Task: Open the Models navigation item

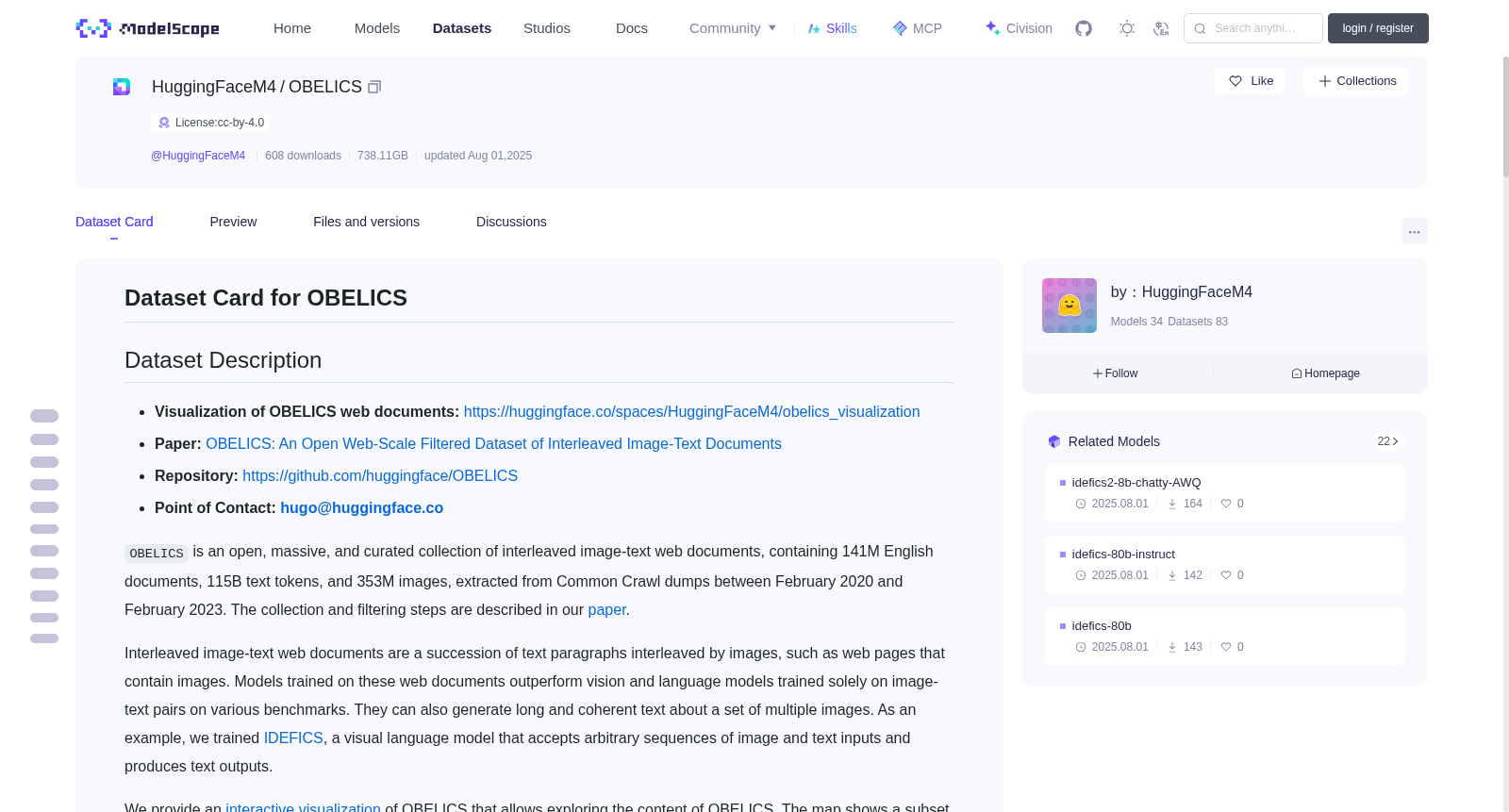Action: (x=377, y=28)
